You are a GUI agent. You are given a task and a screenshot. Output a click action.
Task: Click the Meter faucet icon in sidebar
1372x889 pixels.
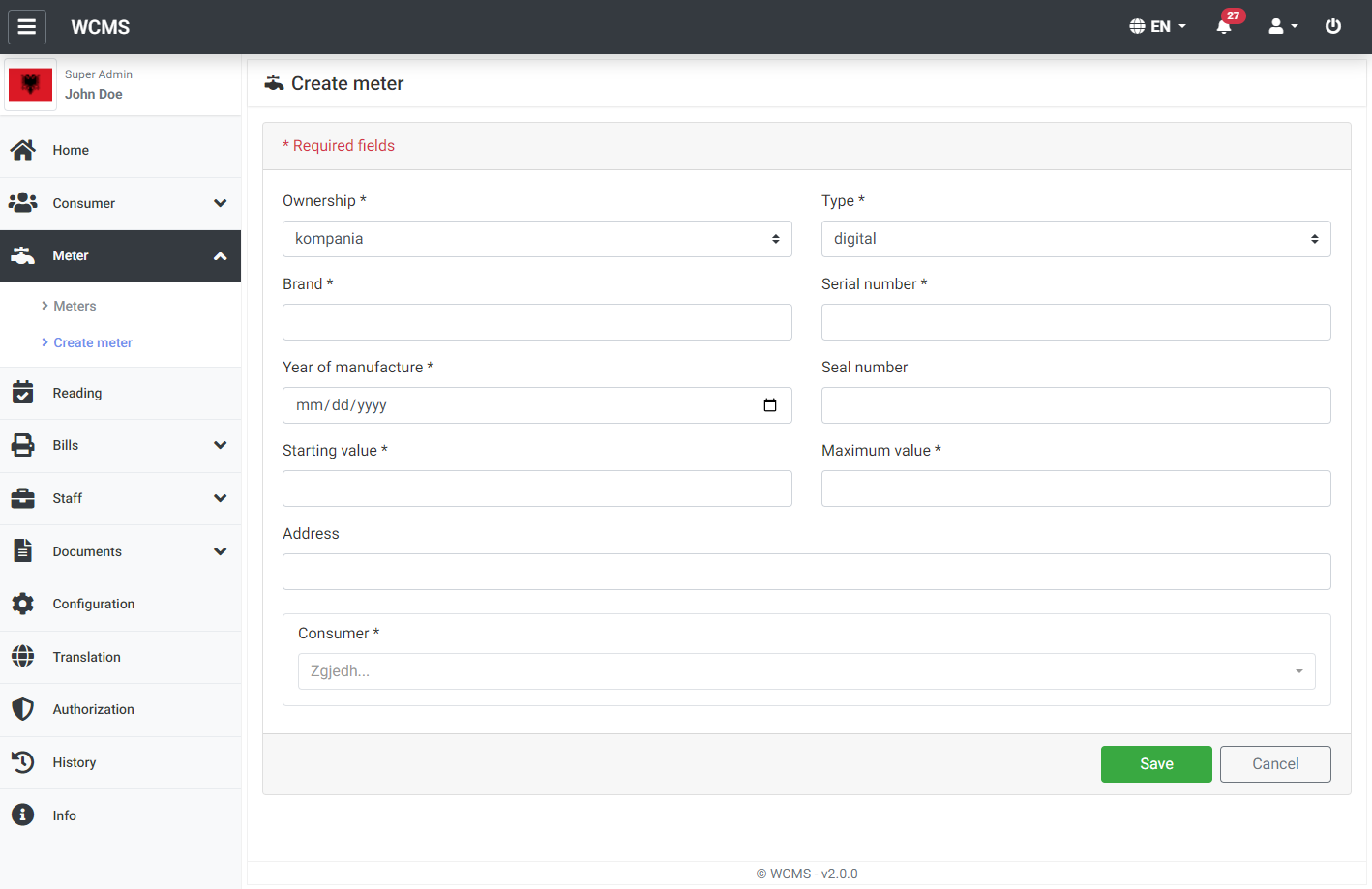(23, 256)
